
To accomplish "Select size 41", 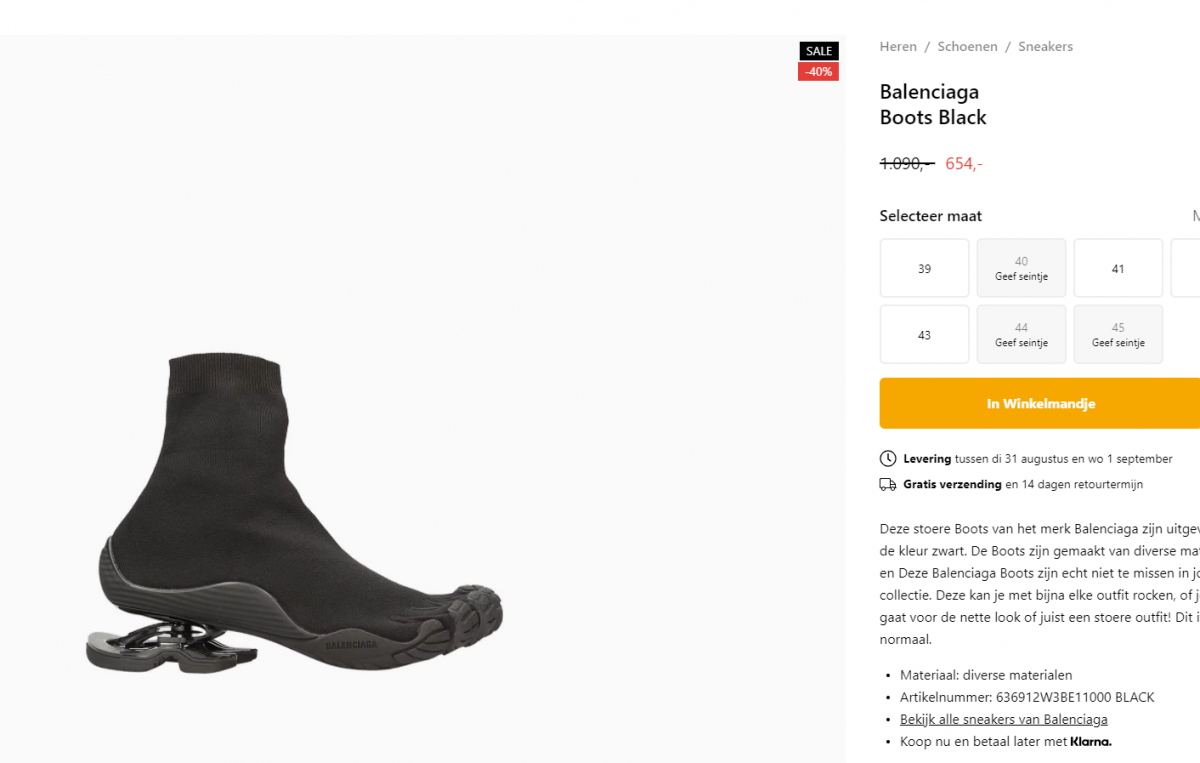I will point(1118,268).
